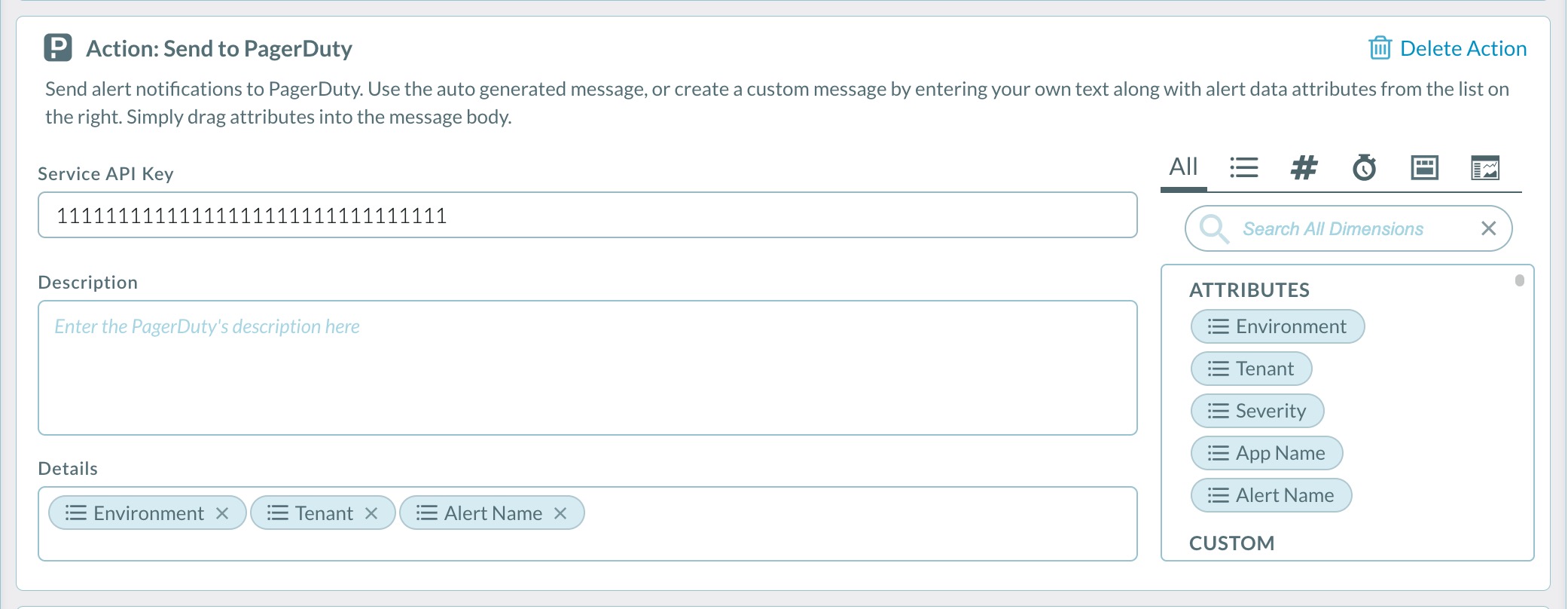Click the Action: Send to PagerDuty title
The width and height of the screenshot is (1568, 609).
click(x=219, y=49)
